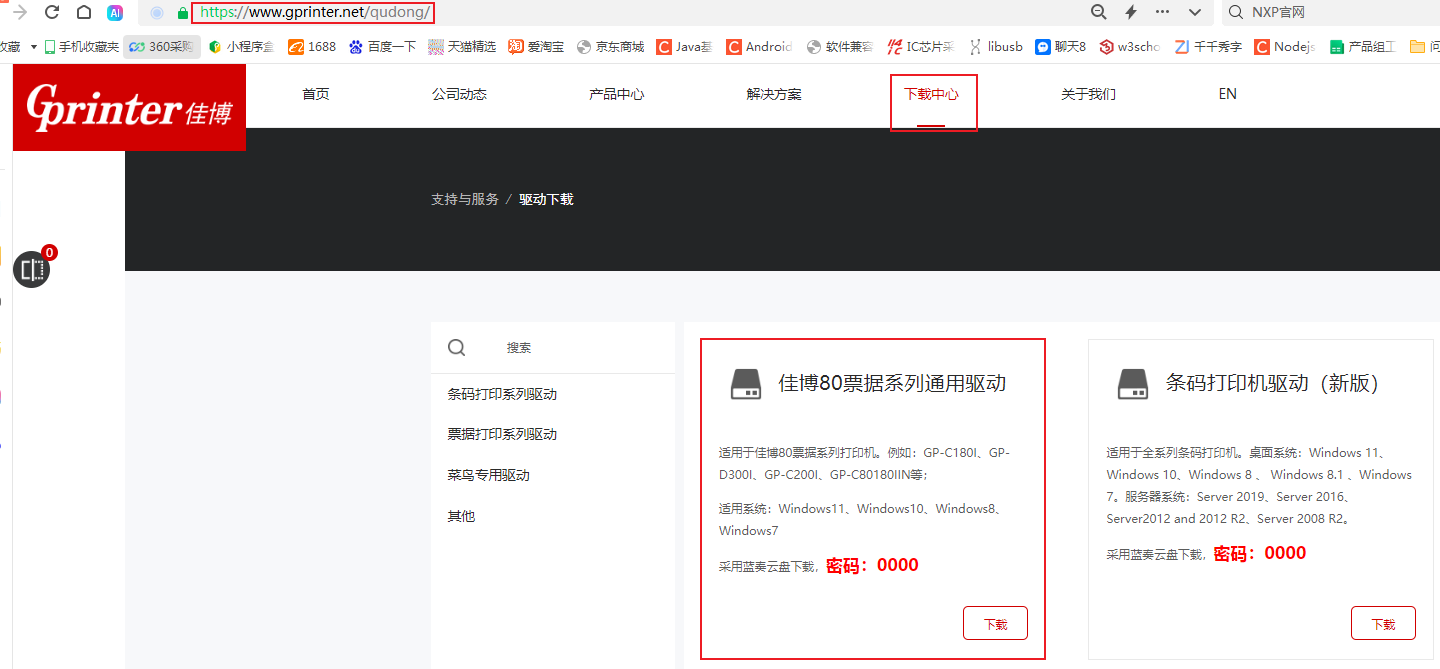Click the search magnifier icon in the sidebar
The width and height of the screenshot is (1440, 669).
coord(457,347)
